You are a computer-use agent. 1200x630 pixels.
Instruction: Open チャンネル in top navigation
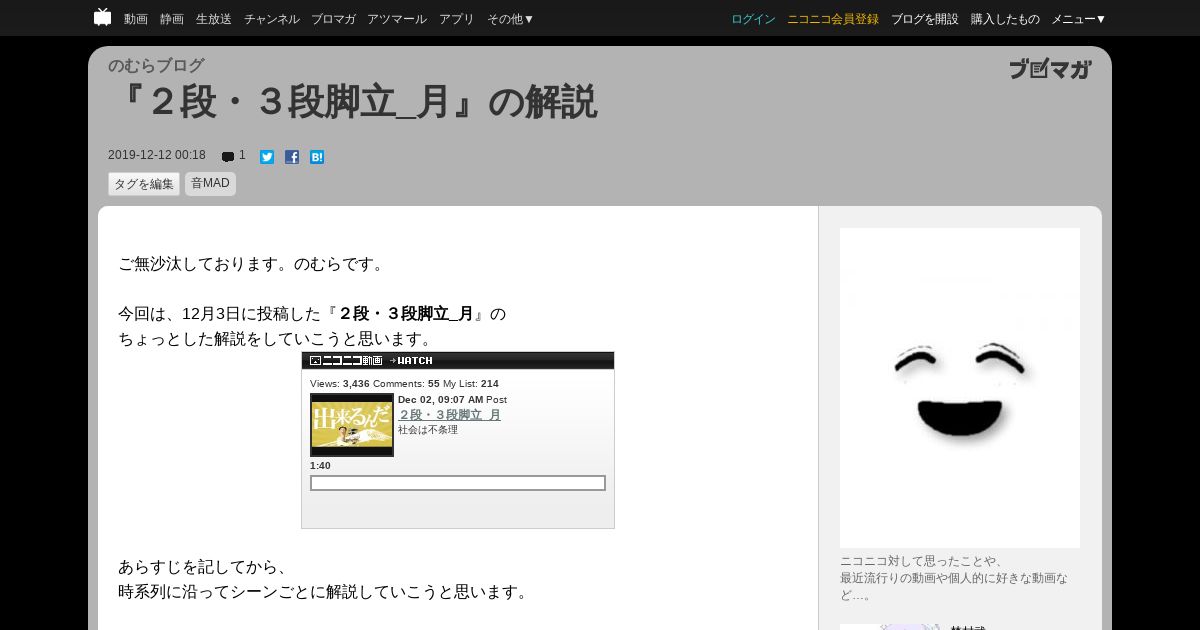272,19
